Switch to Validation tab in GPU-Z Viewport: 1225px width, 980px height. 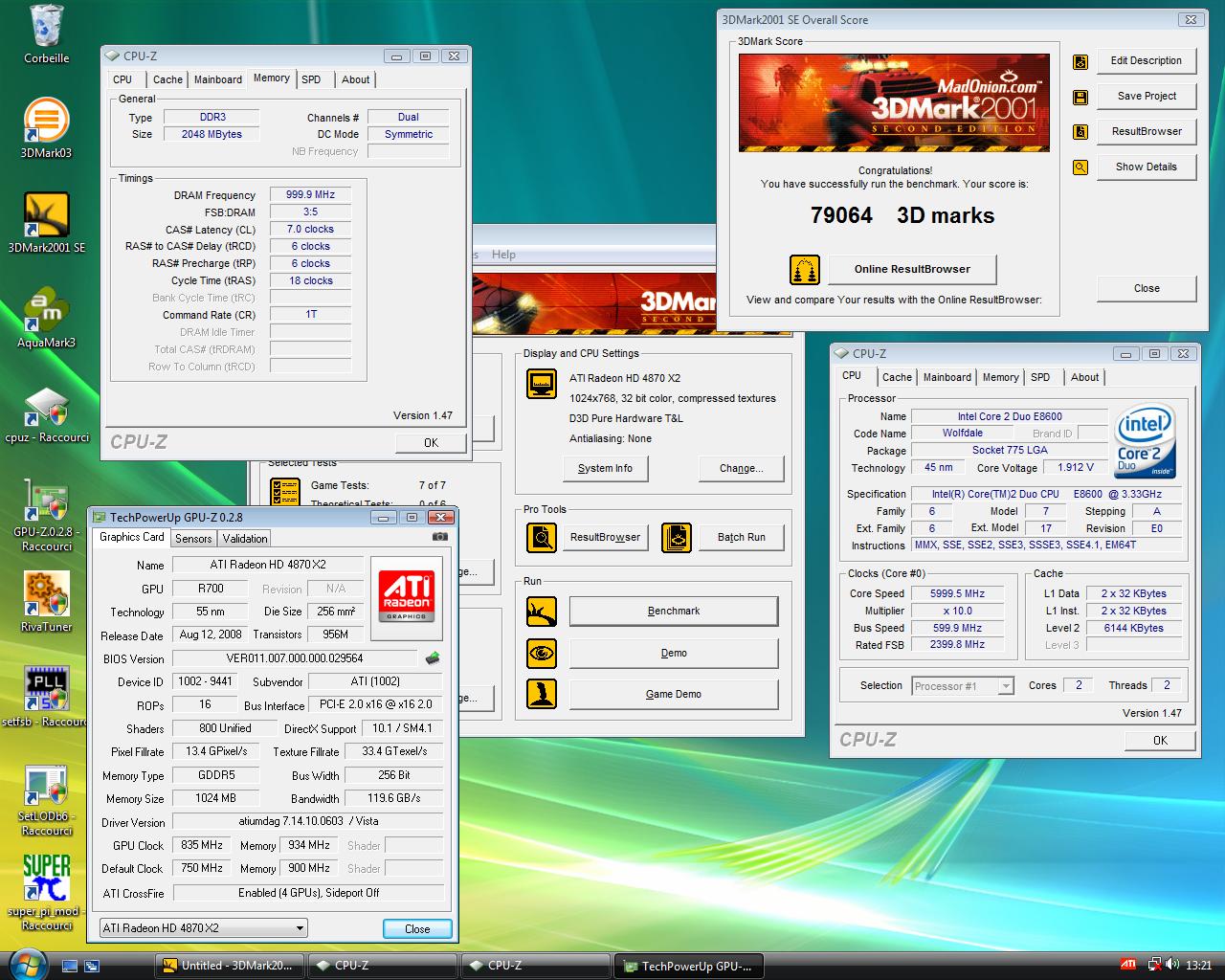tap(245, 539)
